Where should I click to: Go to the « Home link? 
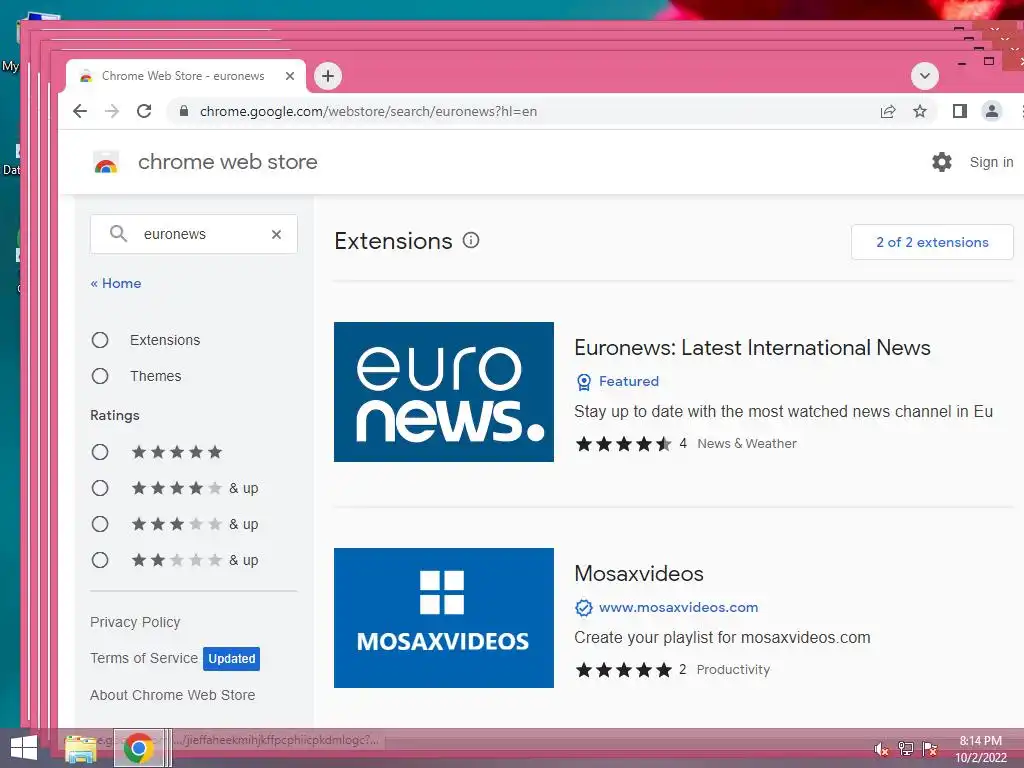coord(116,283)
